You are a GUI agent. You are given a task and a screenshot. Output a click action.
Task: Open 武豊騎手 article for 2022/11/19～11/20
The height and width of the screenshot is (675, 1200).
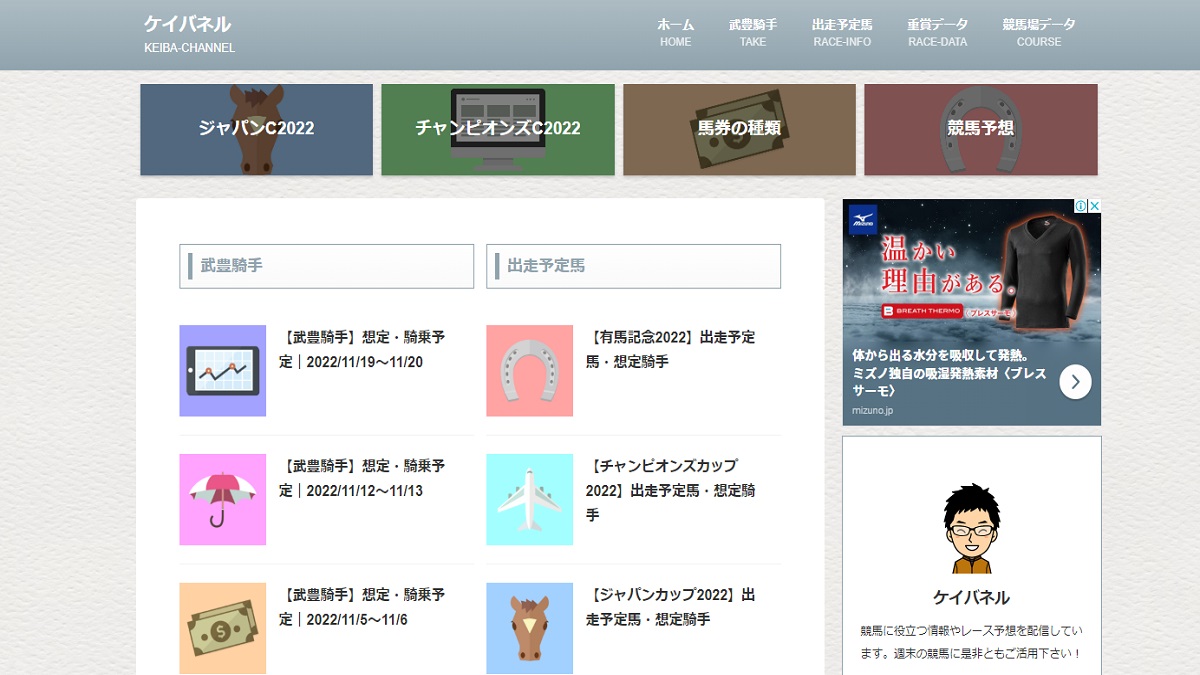click(x=362, y=349)
